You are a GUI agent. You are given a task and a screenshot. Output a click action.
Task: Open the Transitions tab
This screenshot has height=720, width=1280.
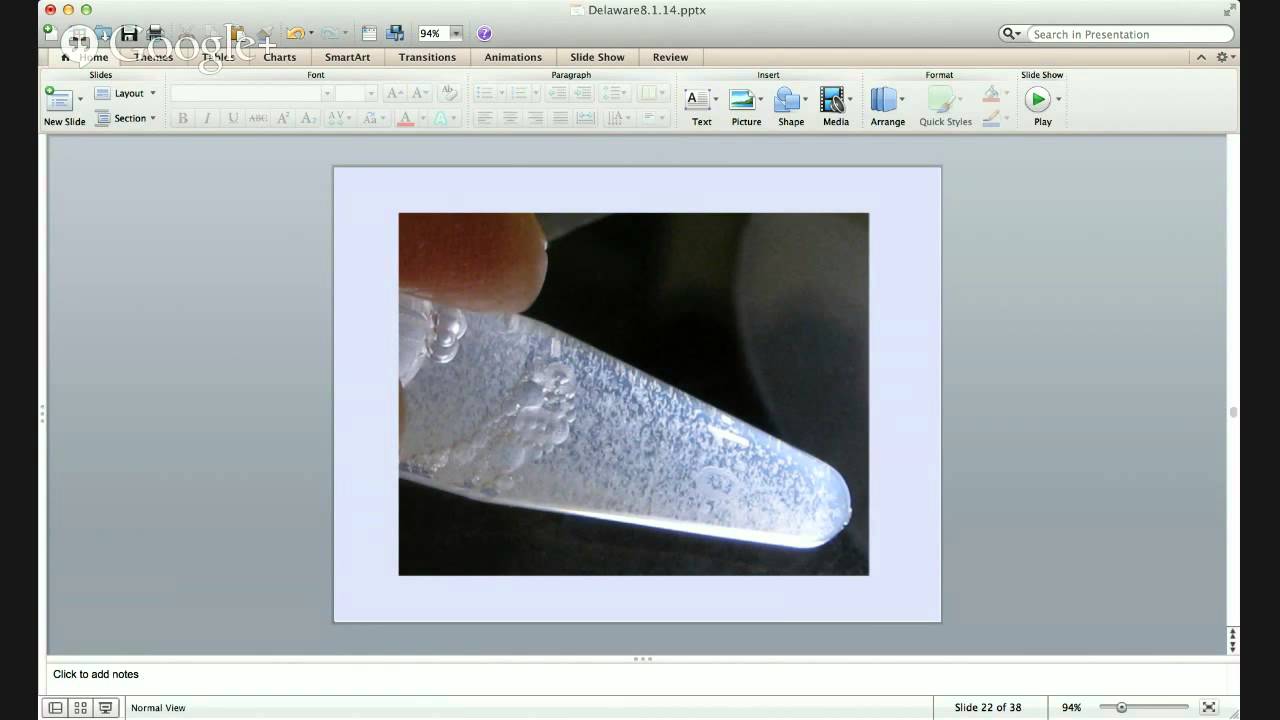coord(427,57)
